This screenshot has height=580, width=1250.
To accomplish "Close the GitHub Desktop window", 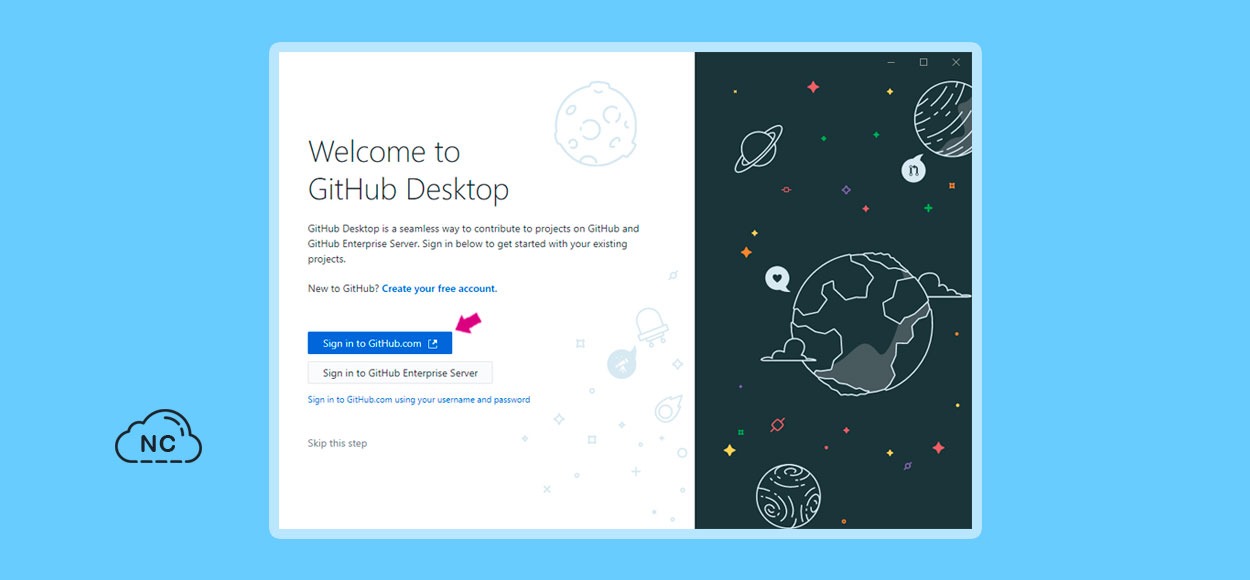I will [956, 62].
